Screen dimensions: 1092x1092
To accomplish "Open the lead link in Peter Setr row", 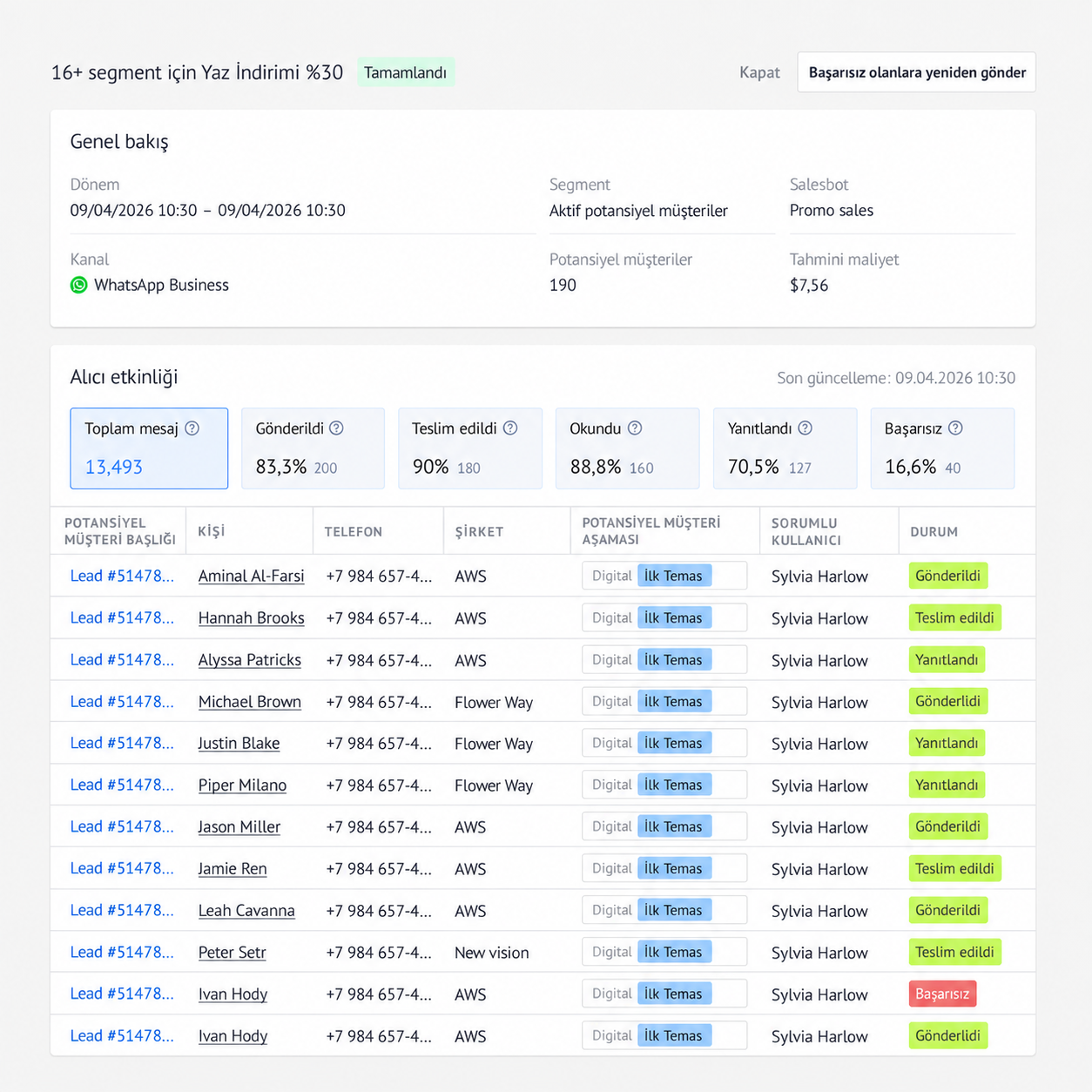I will coord(122,952).
